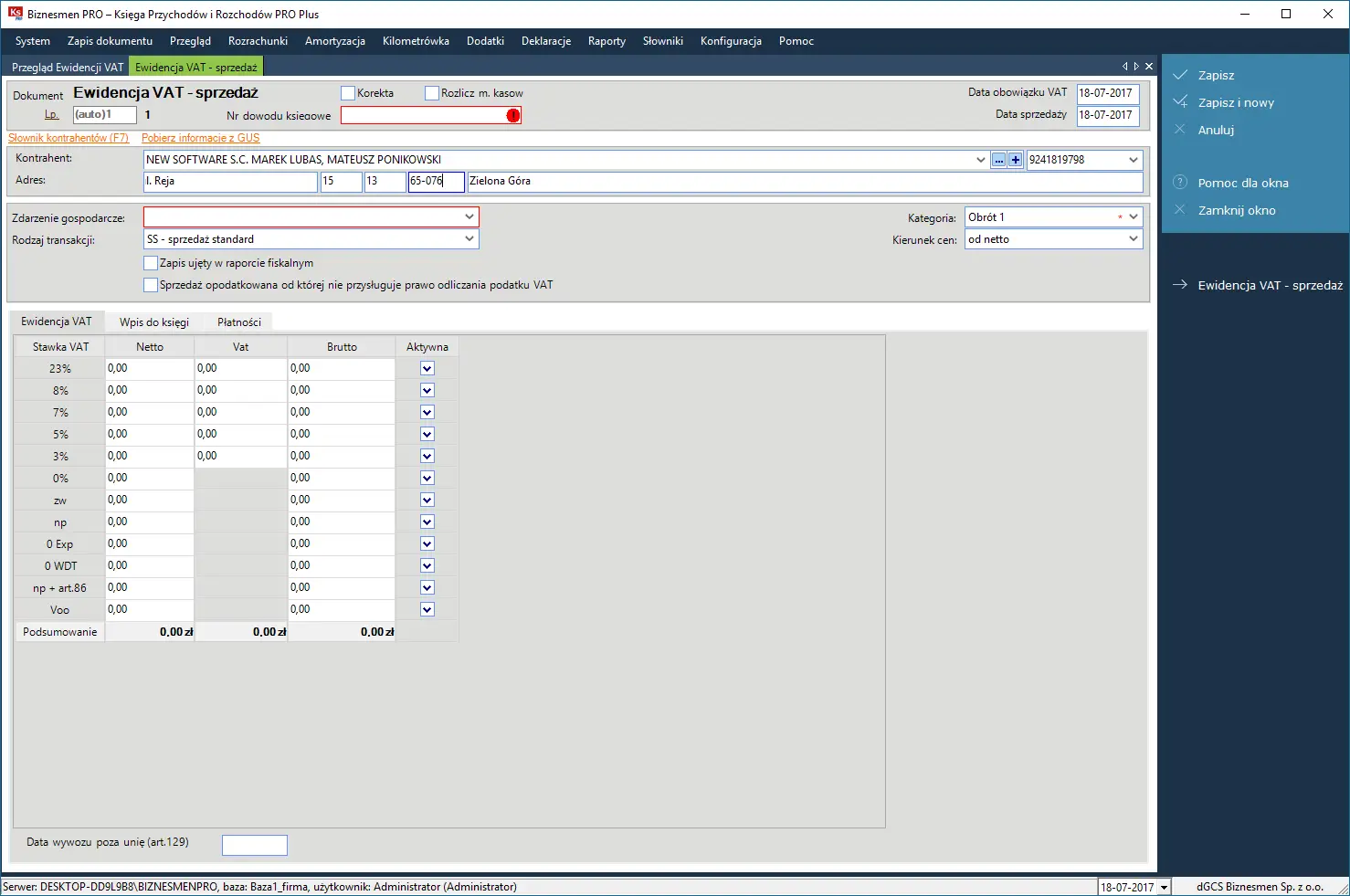Open the Deklaracje menu

[x=546, y=41]
